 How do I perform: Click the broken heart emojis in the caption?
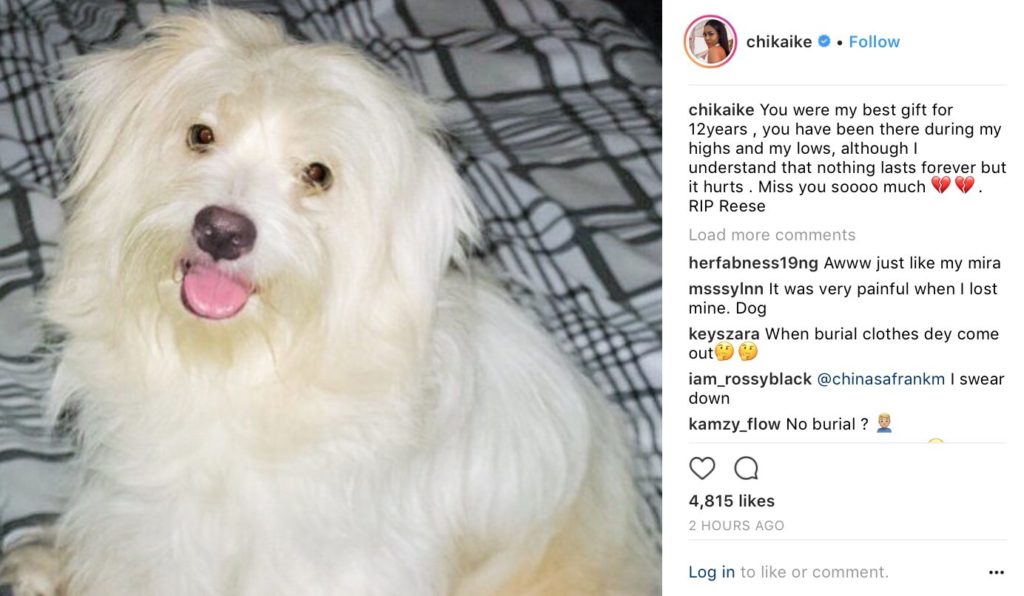click(952, 185)
